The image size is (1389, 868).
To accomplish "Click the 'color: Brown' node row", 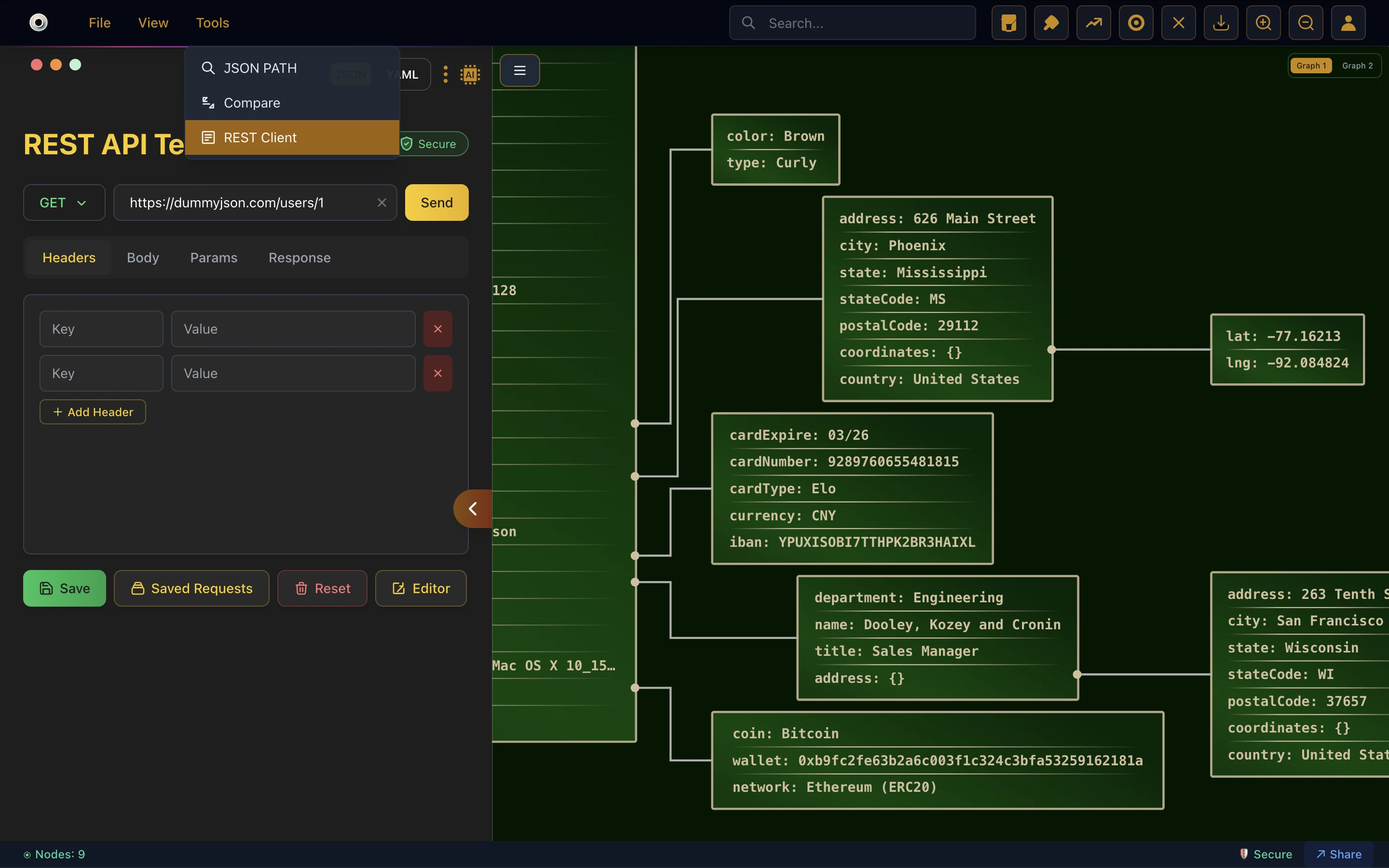I will coord(776,136).
